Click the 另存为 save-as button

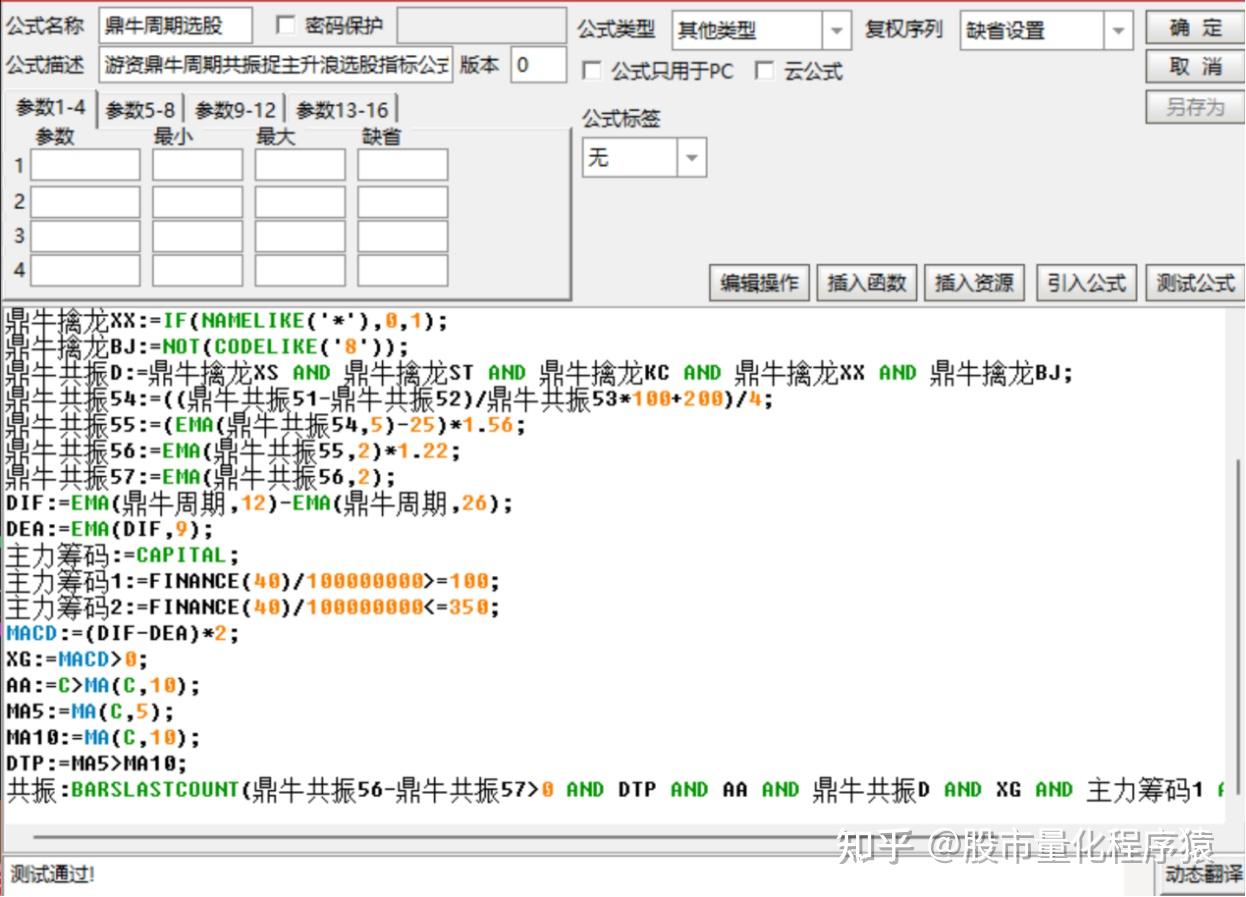[1194, 106]
